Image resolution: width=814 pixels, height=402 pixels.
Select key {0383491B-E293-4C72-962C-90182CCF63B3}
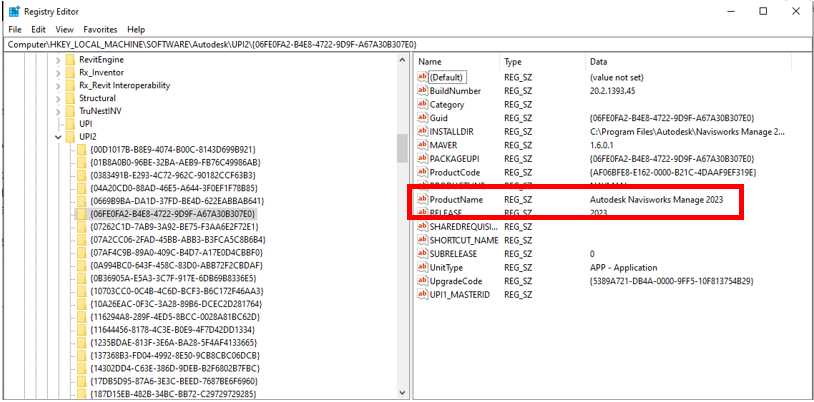pos(172,176)
